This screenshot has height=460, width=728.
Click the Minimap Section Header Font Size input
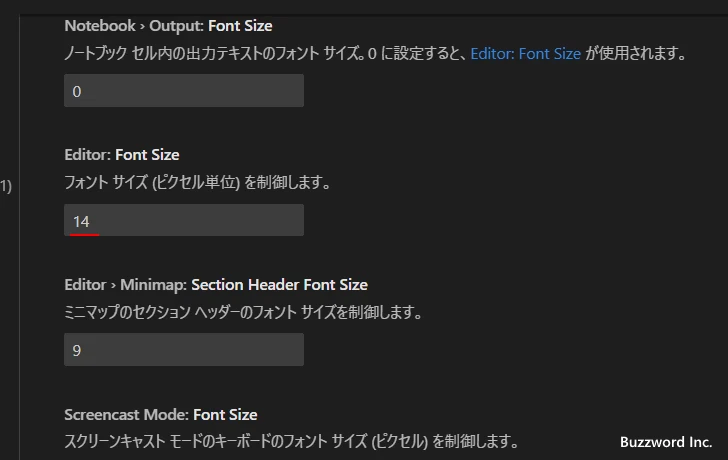(x=184, y=350)
